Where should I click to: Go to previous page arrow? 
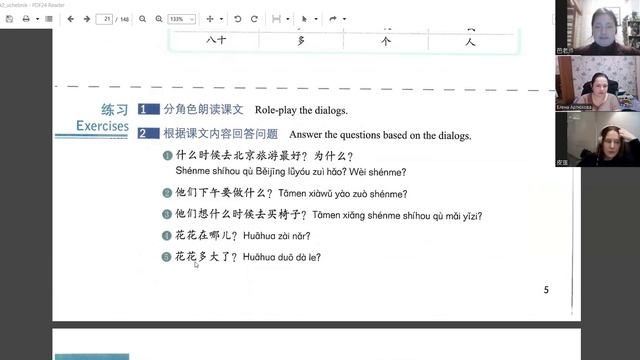pos(71,19)
